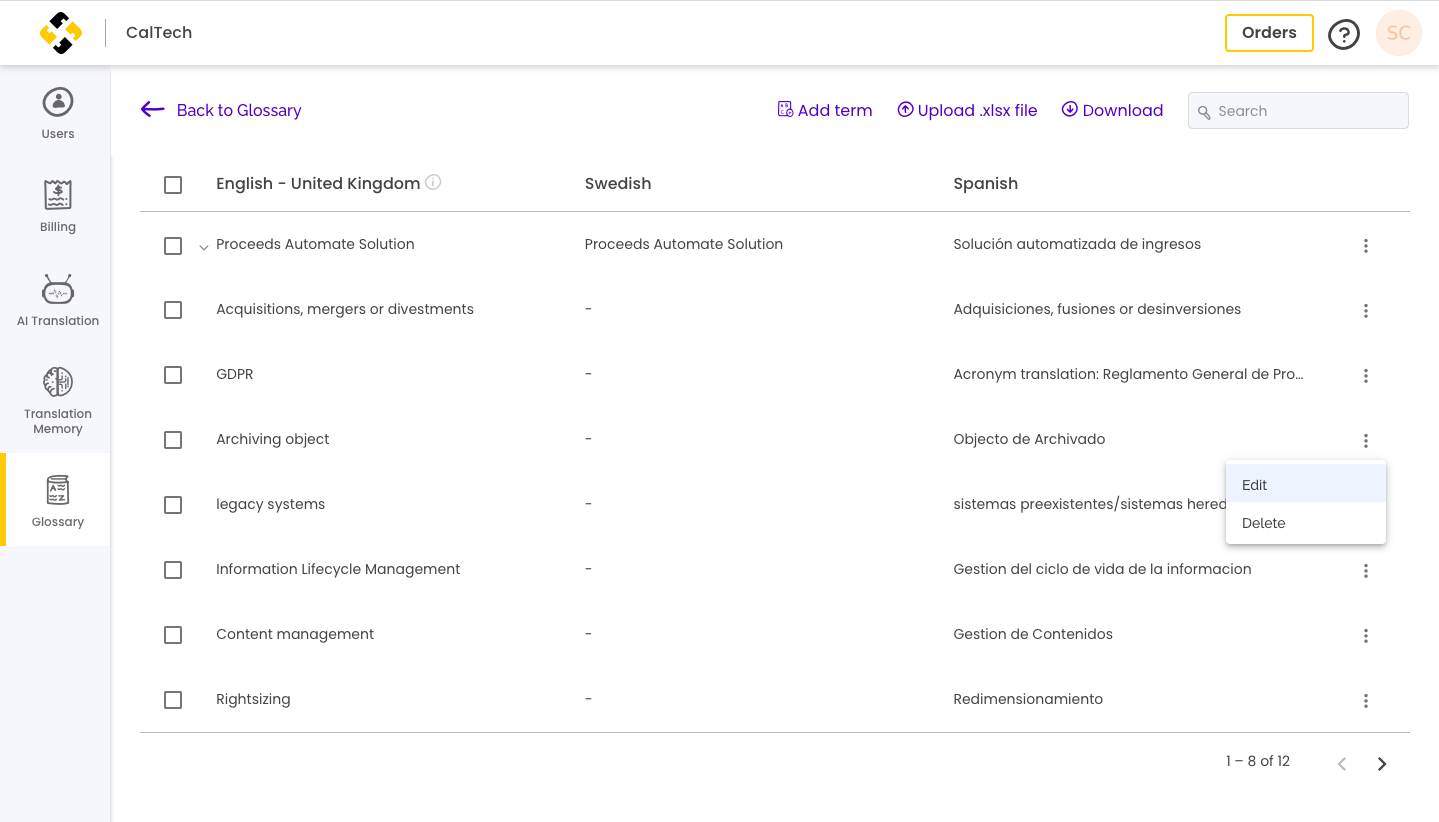Open the three-dot menu for Acquisitions, mergers or divestments
The height and width of the screenshot is (822, 1439).
(1365, 311)
